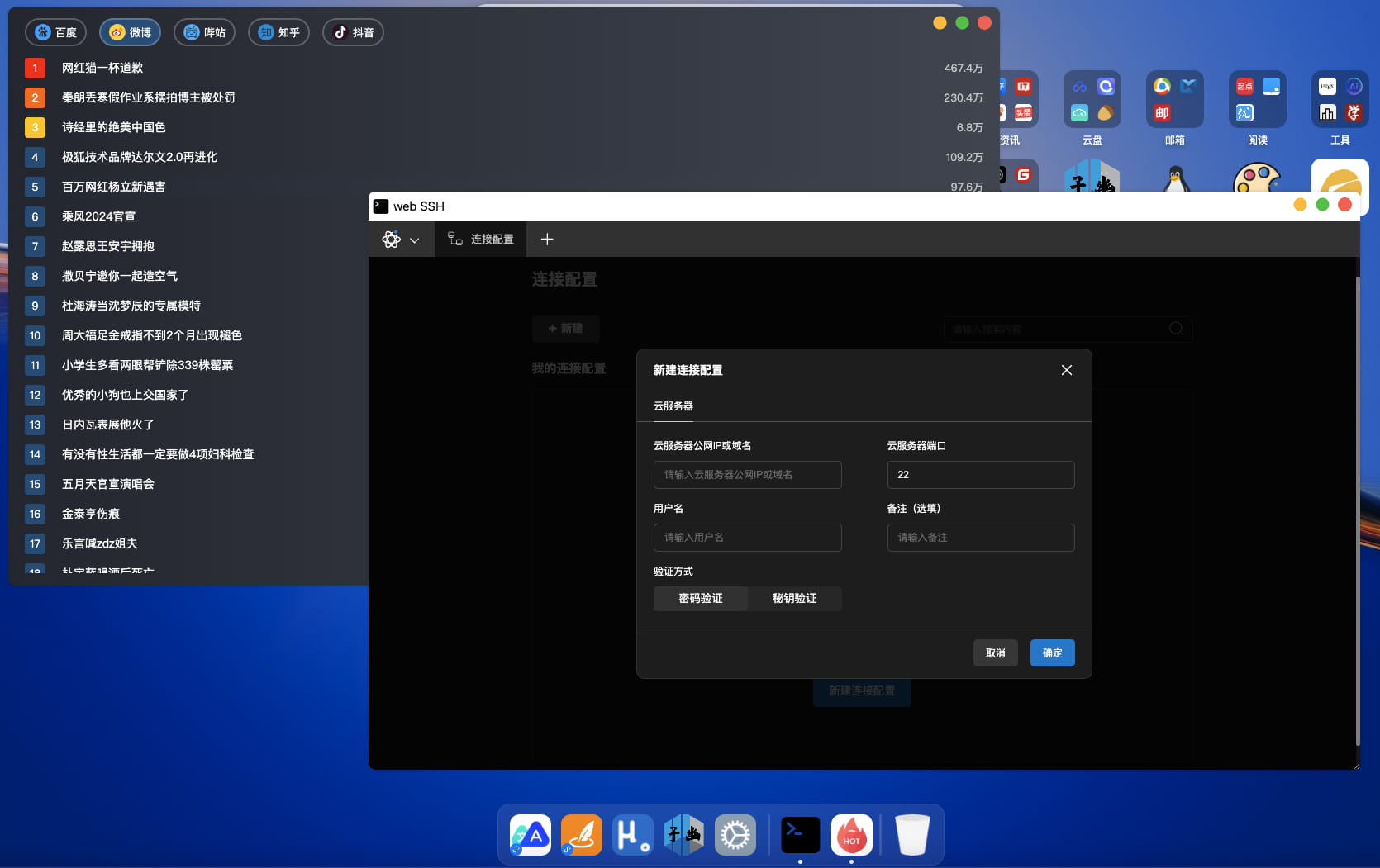Image resolution: width=1380 pixels, height=868 pixels.
Task: Select the 连接配置 tab in web SSH
Action: 480,239
